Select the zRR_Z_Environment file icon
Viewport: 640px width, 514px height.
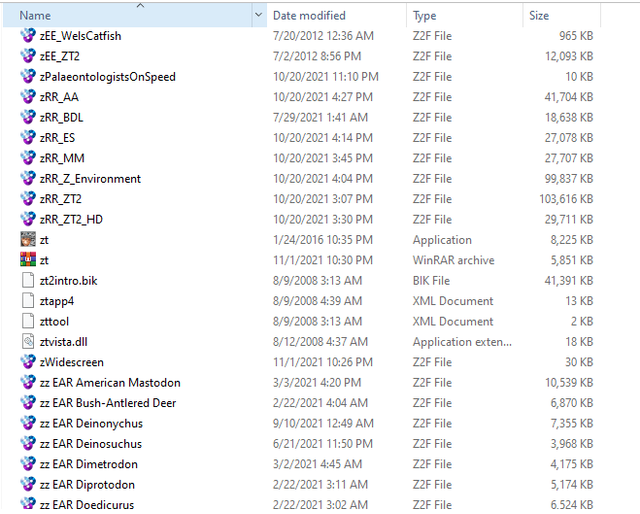[28, 178]
